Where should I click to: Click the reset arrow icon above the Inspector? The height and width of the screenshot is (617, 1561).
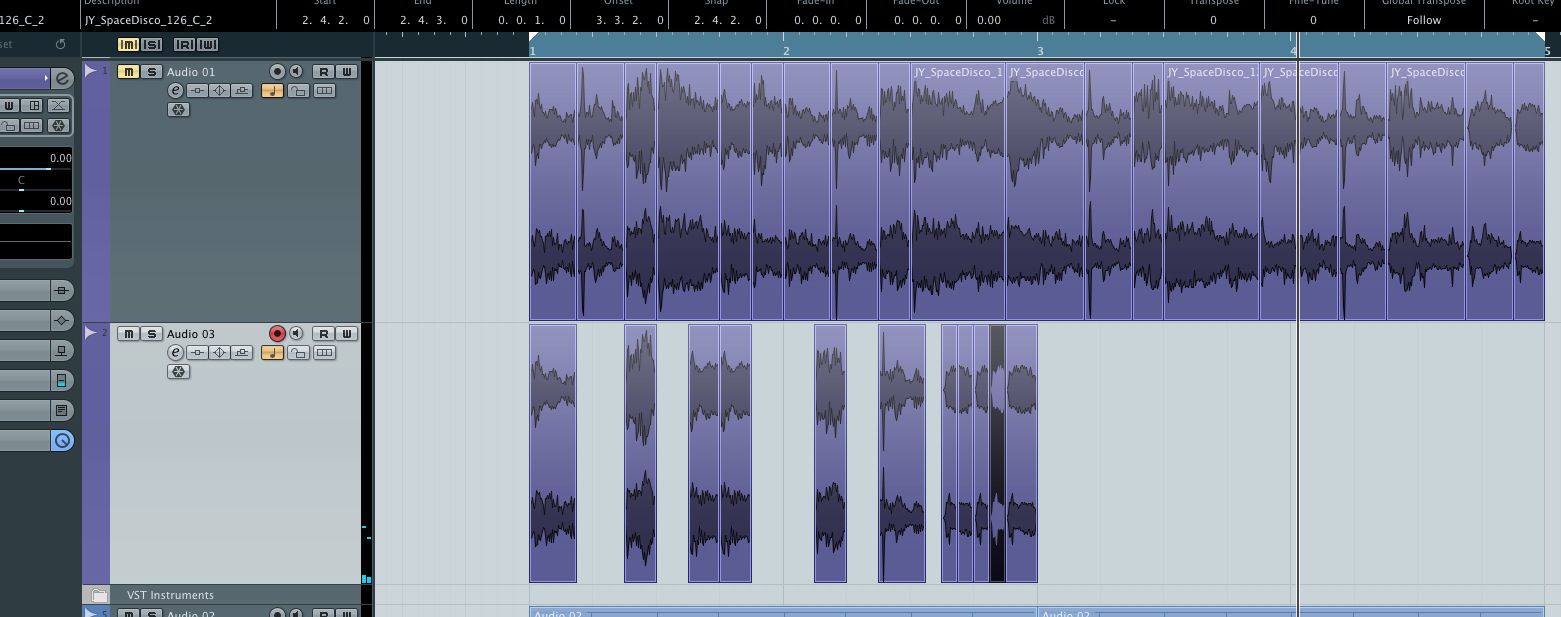(61, 44)
